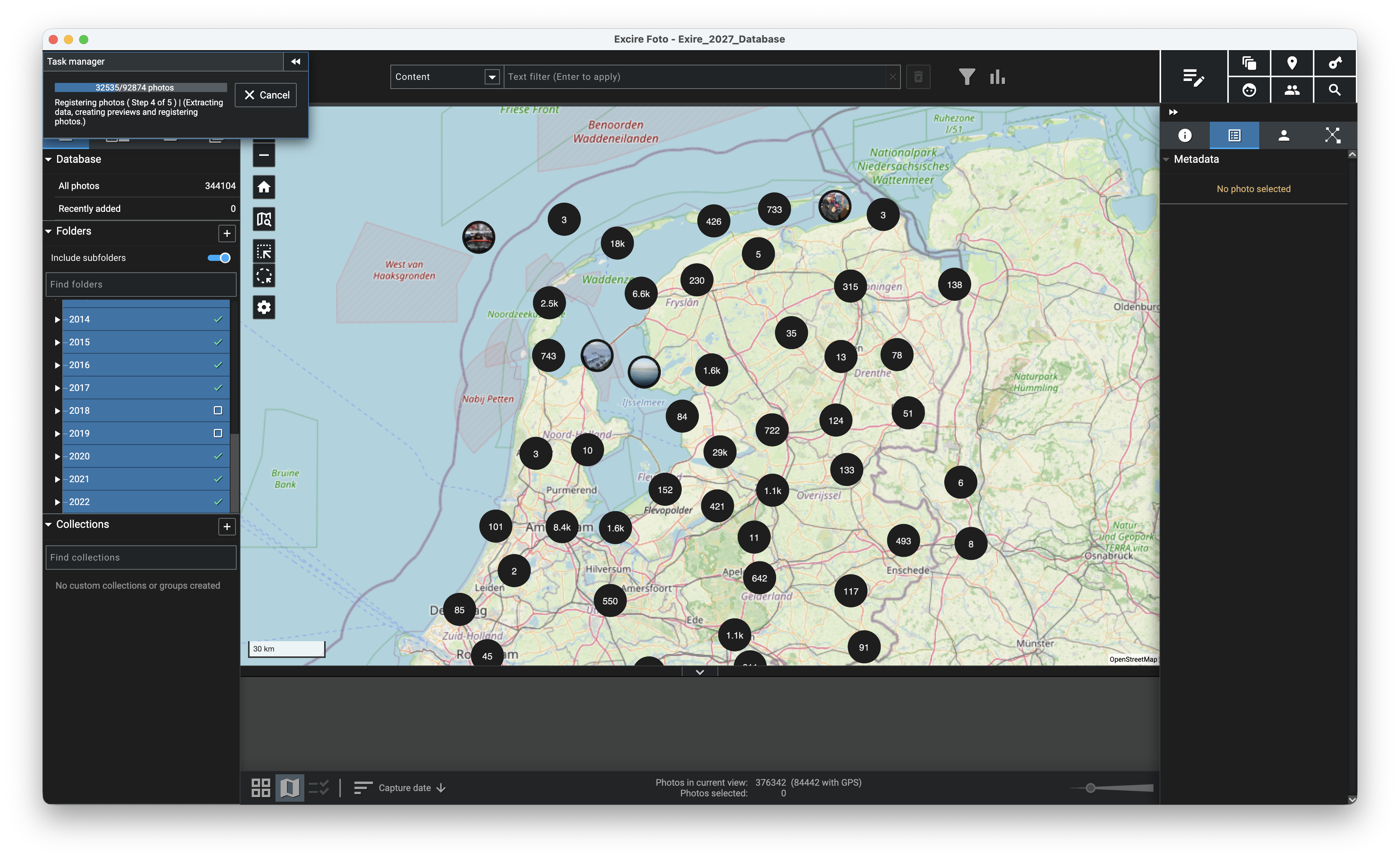This screenshot has height=861, width=1400.
Task: Toggle the 2017 folder checkmark
Action: coord(218,388)
